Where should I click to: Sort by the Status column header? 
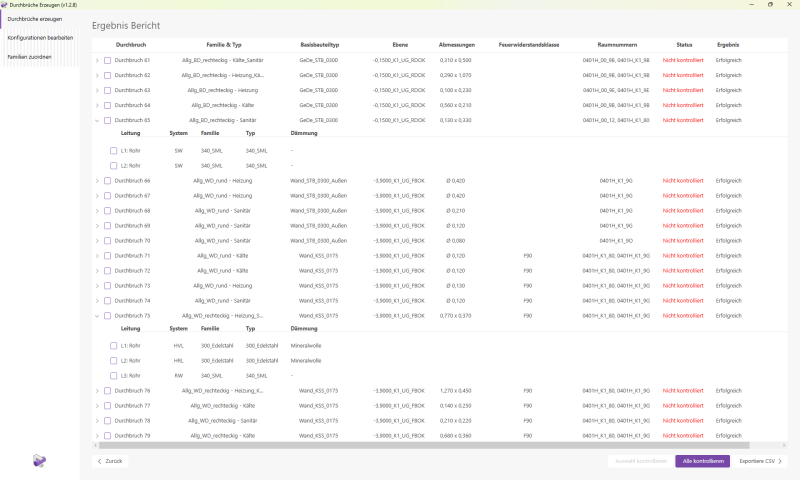684,45
